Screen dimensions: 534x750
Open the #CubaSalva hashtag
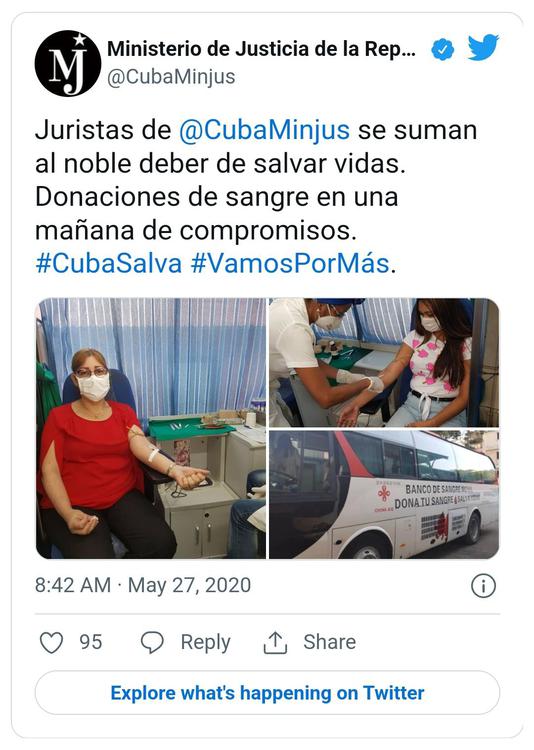[x=109, y=264]
